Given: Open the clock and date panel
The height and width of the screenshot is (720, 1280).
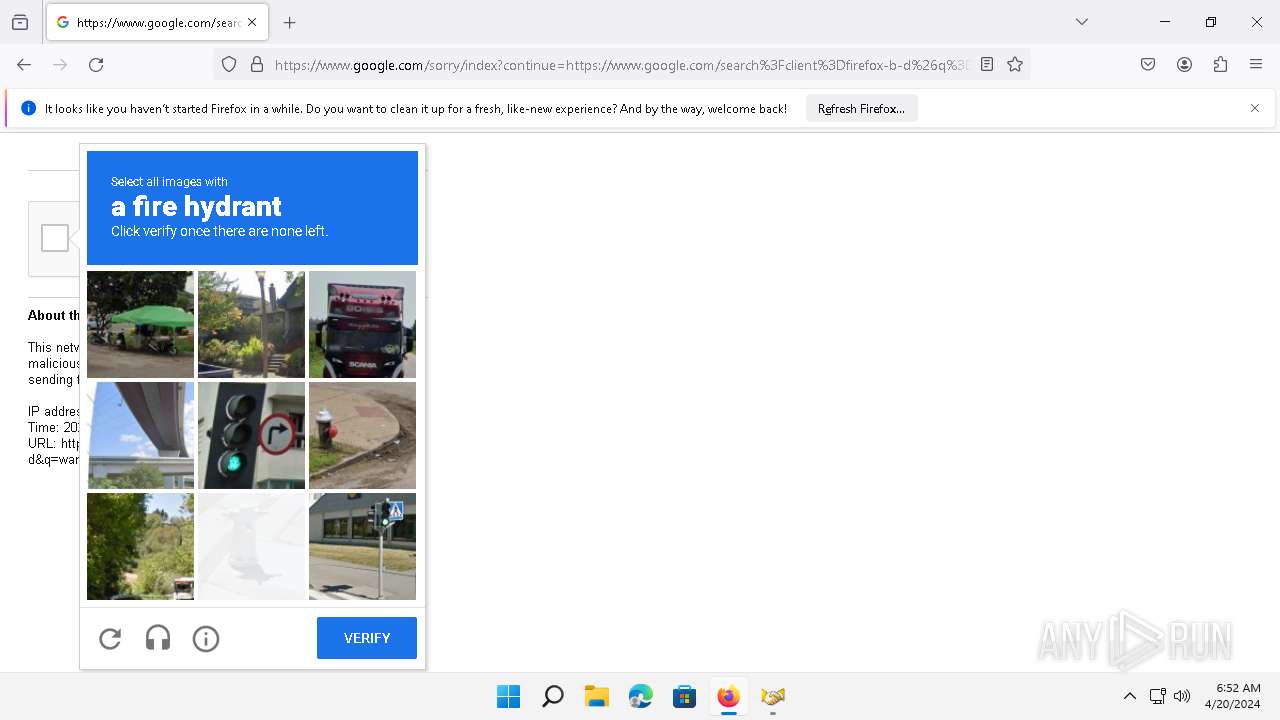Looking at the screenshot, I should point(1233,696).
